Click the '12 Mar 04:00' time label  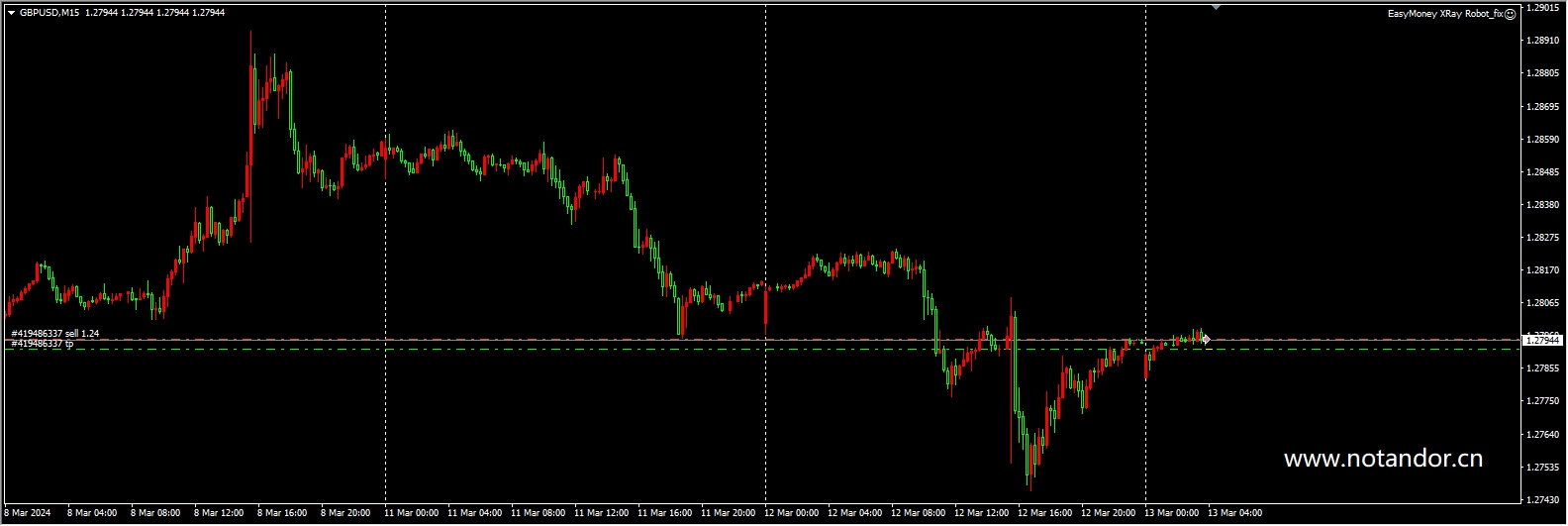tap(854, 513)
